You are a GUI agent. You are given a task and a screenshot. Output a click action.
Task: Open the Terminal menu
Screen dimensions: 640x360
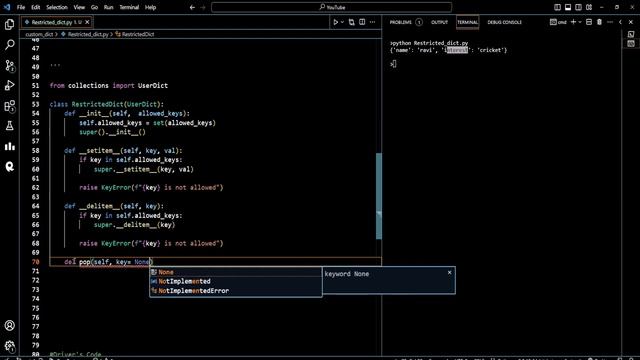pos(129,7)
